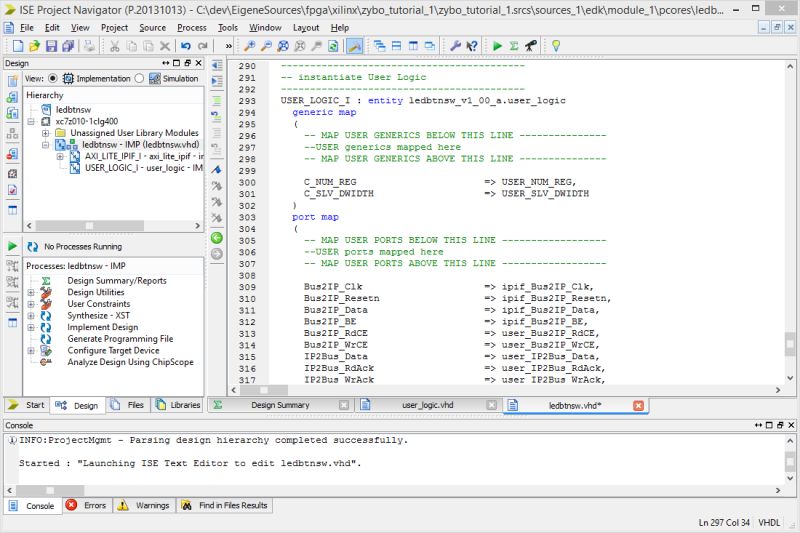Click the editor vertical scrollbar thumb
The image size is (800, 533).
pos(790,344)
